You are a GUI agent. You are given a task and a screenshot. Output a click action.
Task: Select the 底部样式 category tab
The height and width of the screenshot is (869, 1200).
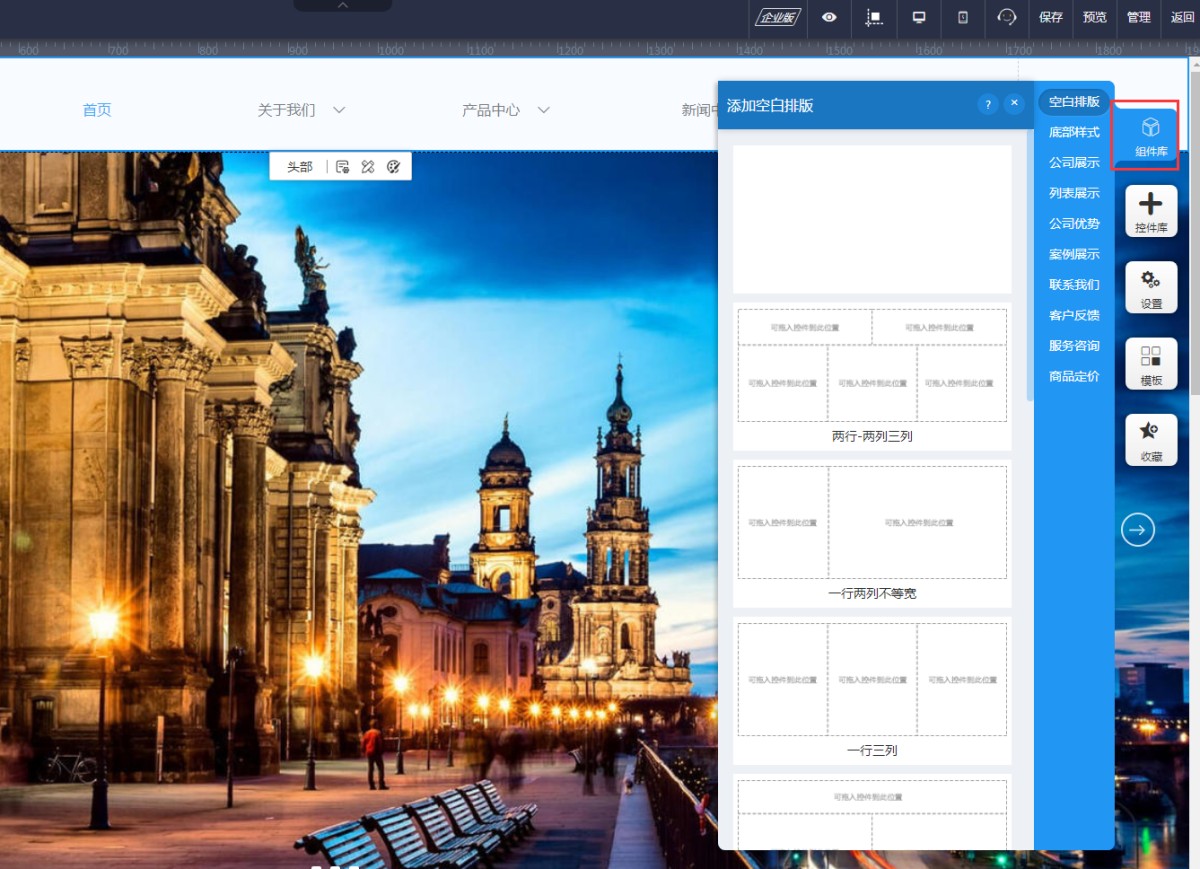[1073, 132]
